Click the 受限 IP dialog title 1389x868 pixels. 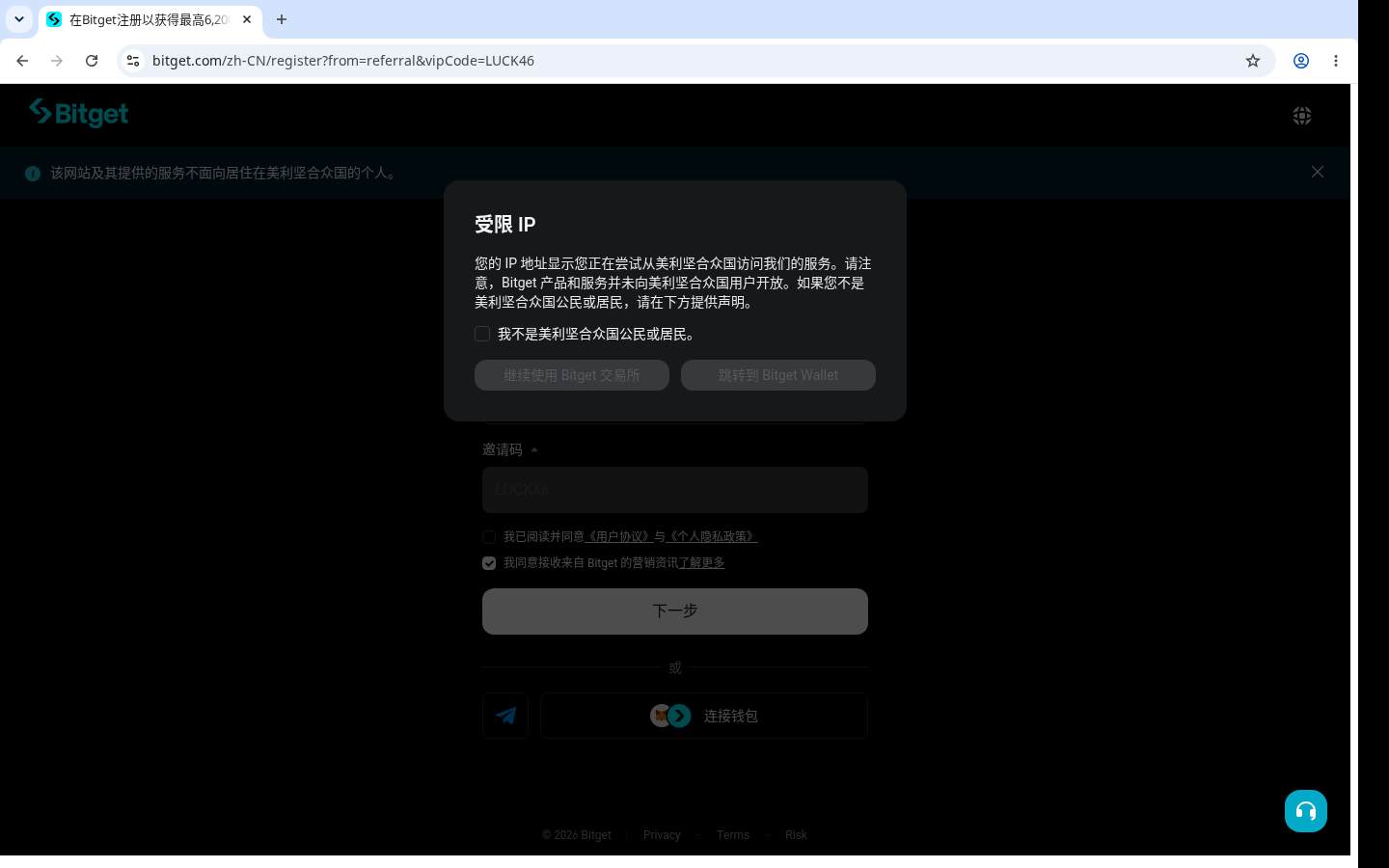click(x=505, y=225)
